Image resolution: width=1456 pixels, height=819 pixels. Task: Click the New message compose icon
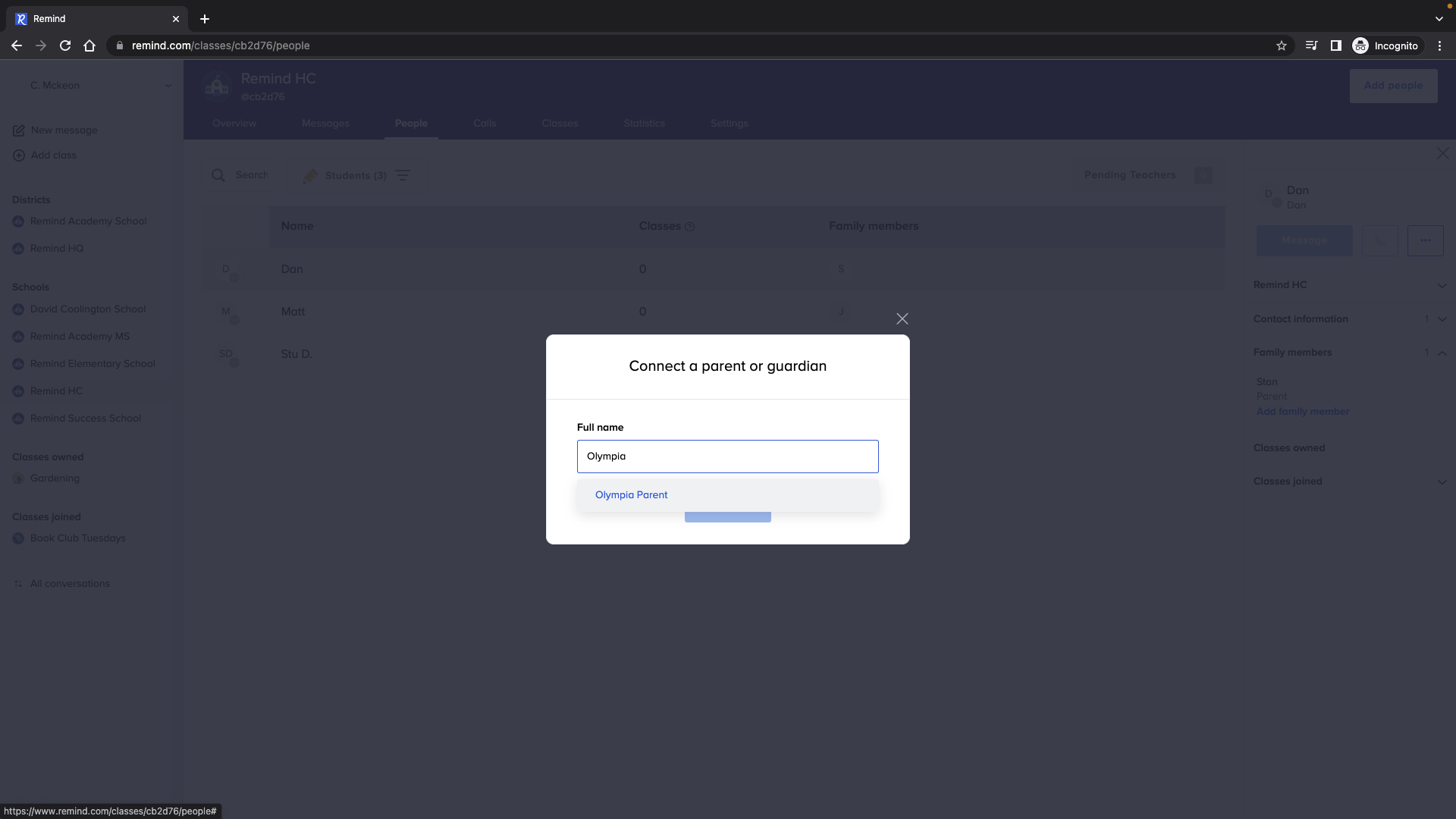[19, 130]
